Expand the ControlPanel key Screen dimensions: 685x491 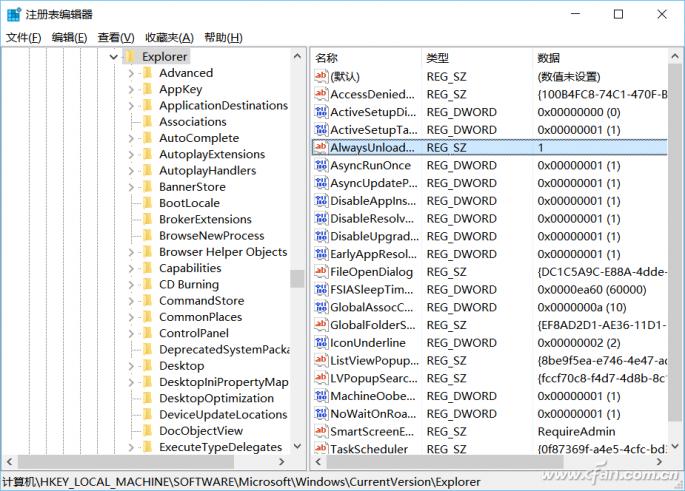click(131, 333)
